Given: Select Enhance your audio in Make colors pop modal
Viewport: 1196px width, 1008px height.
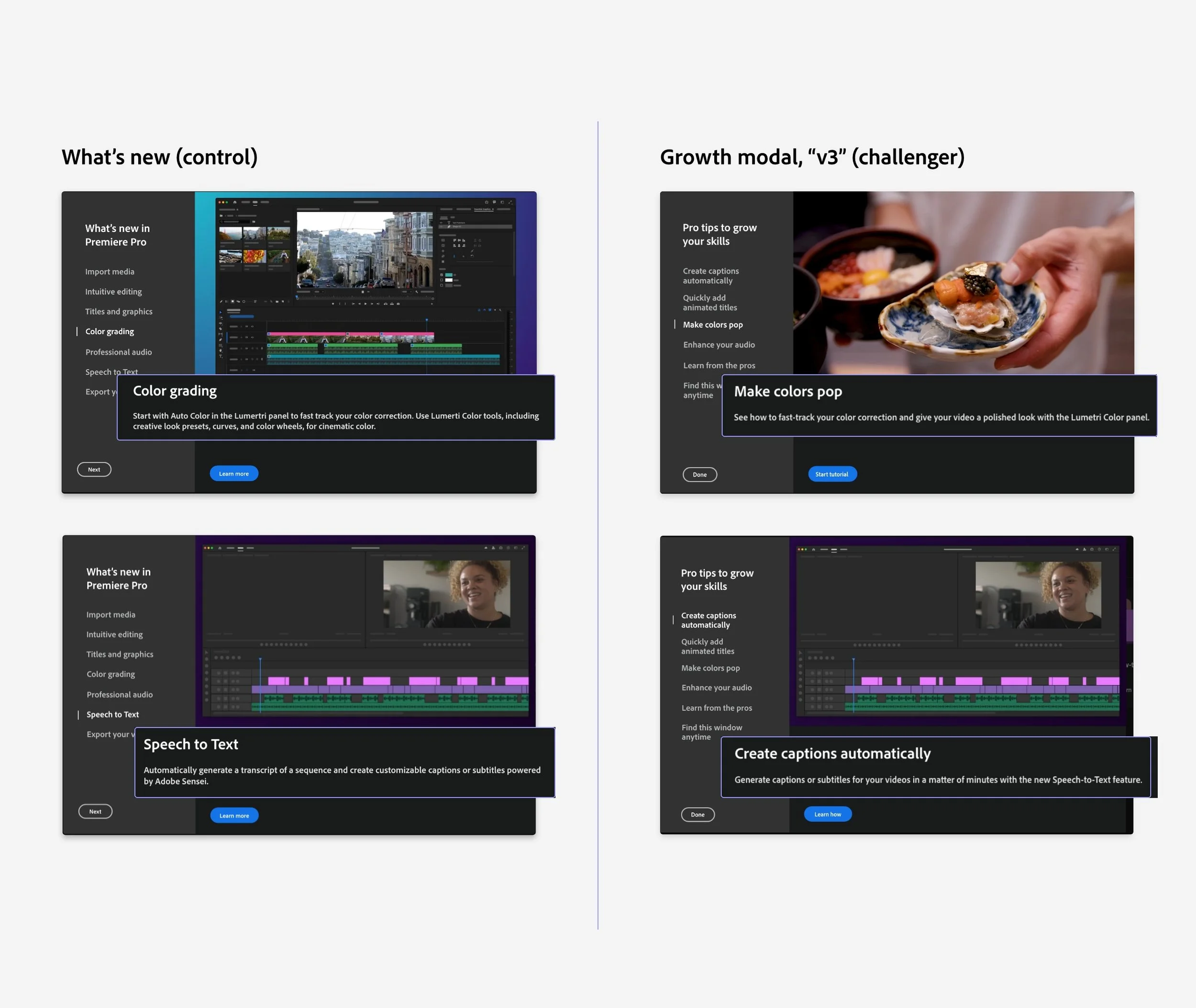Looking at the screenshot, I should [719, 345].
